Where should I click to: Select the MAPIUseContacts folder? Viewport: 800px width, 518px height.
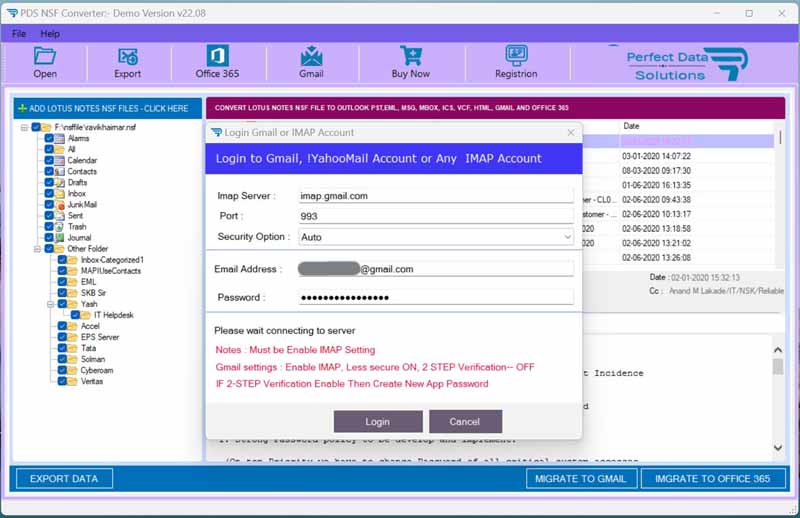(x=111, y=271)
